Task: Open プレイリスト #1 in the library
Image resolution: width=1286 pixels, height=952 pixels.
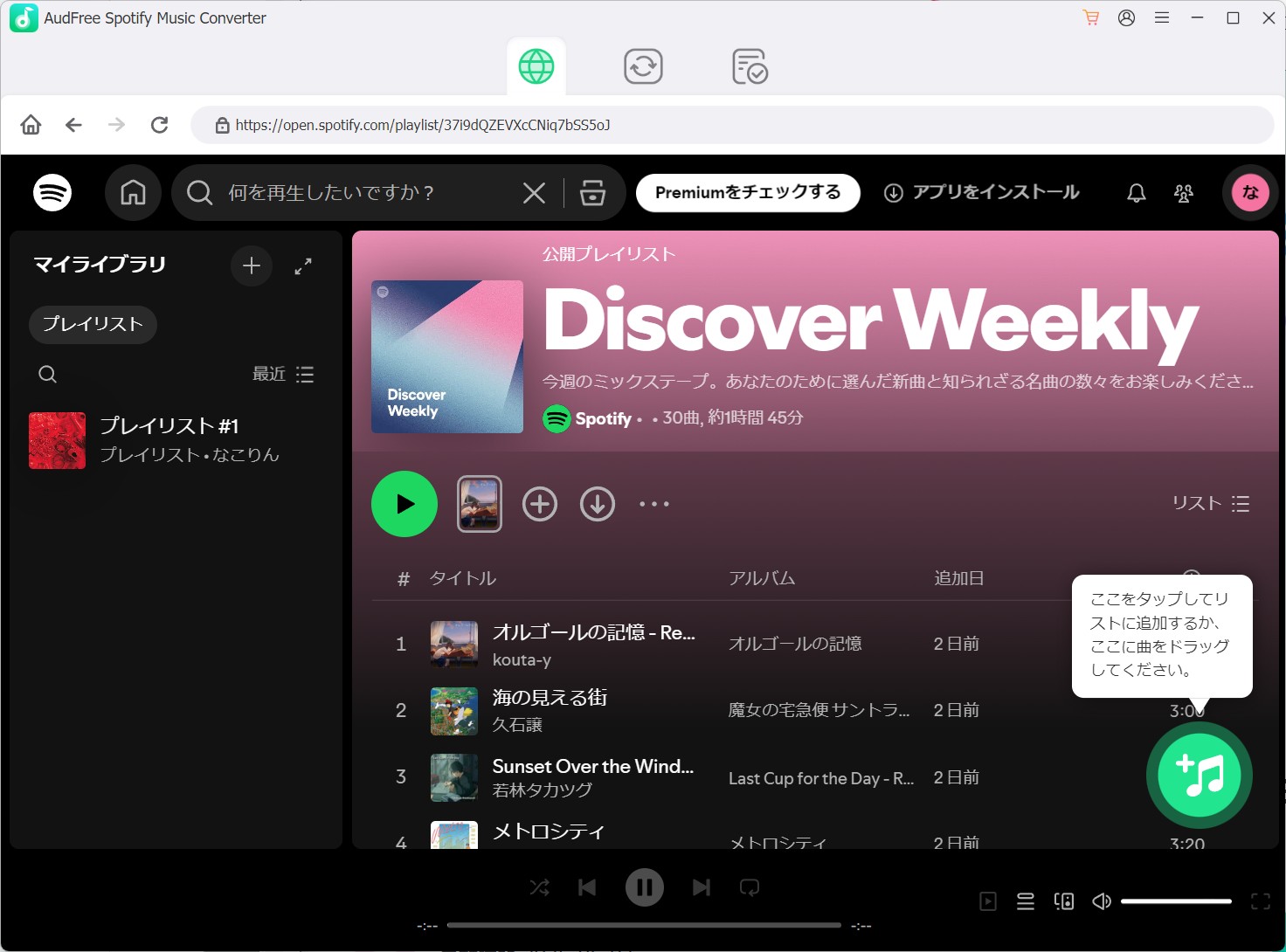Action: (176, 440)
